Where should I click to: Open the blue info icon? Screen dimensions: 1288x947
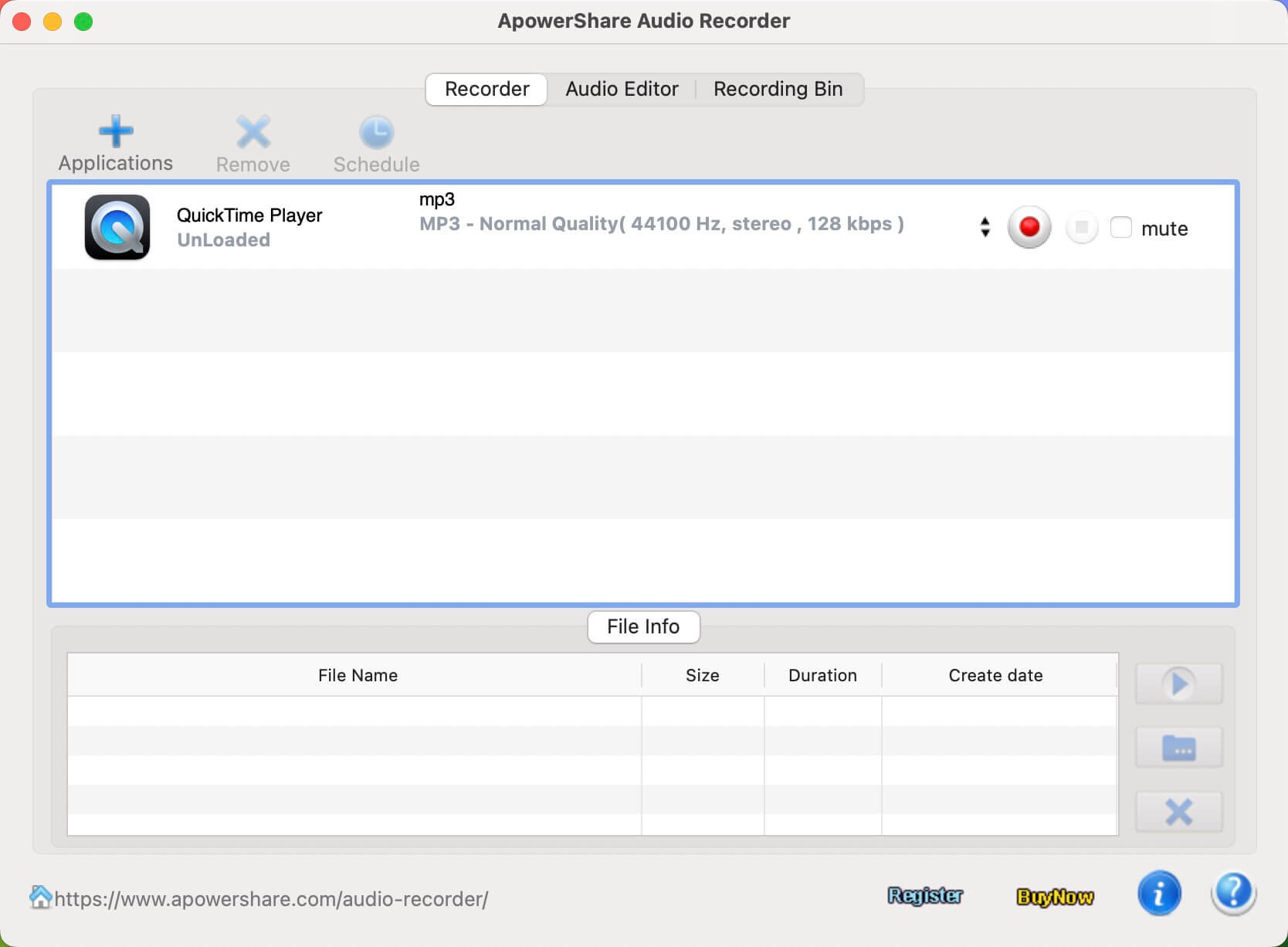tap(1159, 894)
